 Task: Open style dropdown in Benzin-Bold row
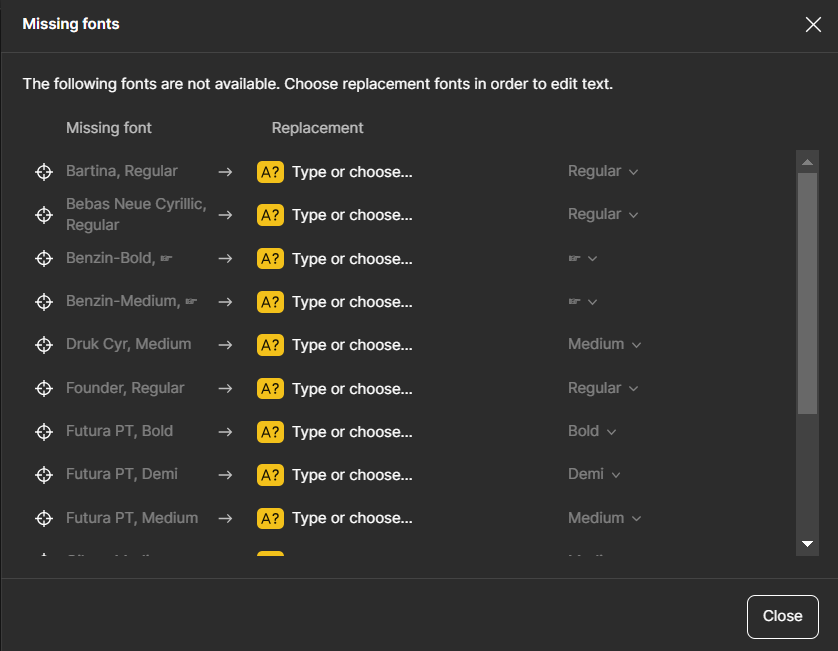pyautogui.click(x=583, y=258)
